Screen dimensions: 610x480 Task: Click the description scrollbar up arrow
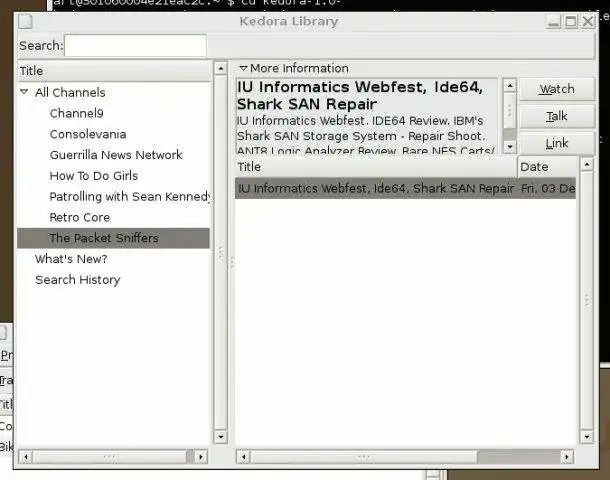coord(510,86)
